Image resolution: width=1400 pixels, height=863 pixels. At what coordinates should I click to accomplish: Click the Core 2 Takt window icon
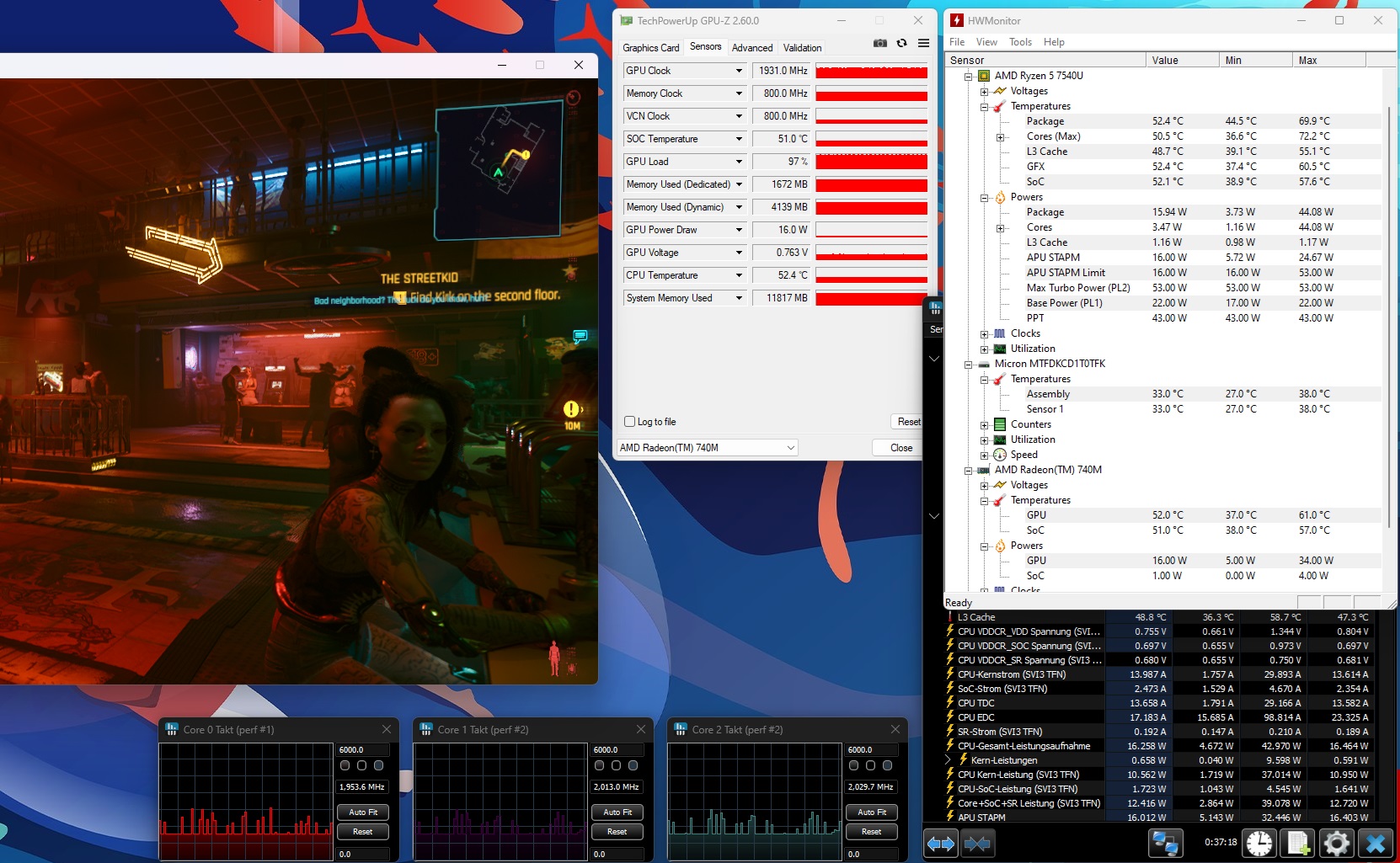click(x=681, y=729)
